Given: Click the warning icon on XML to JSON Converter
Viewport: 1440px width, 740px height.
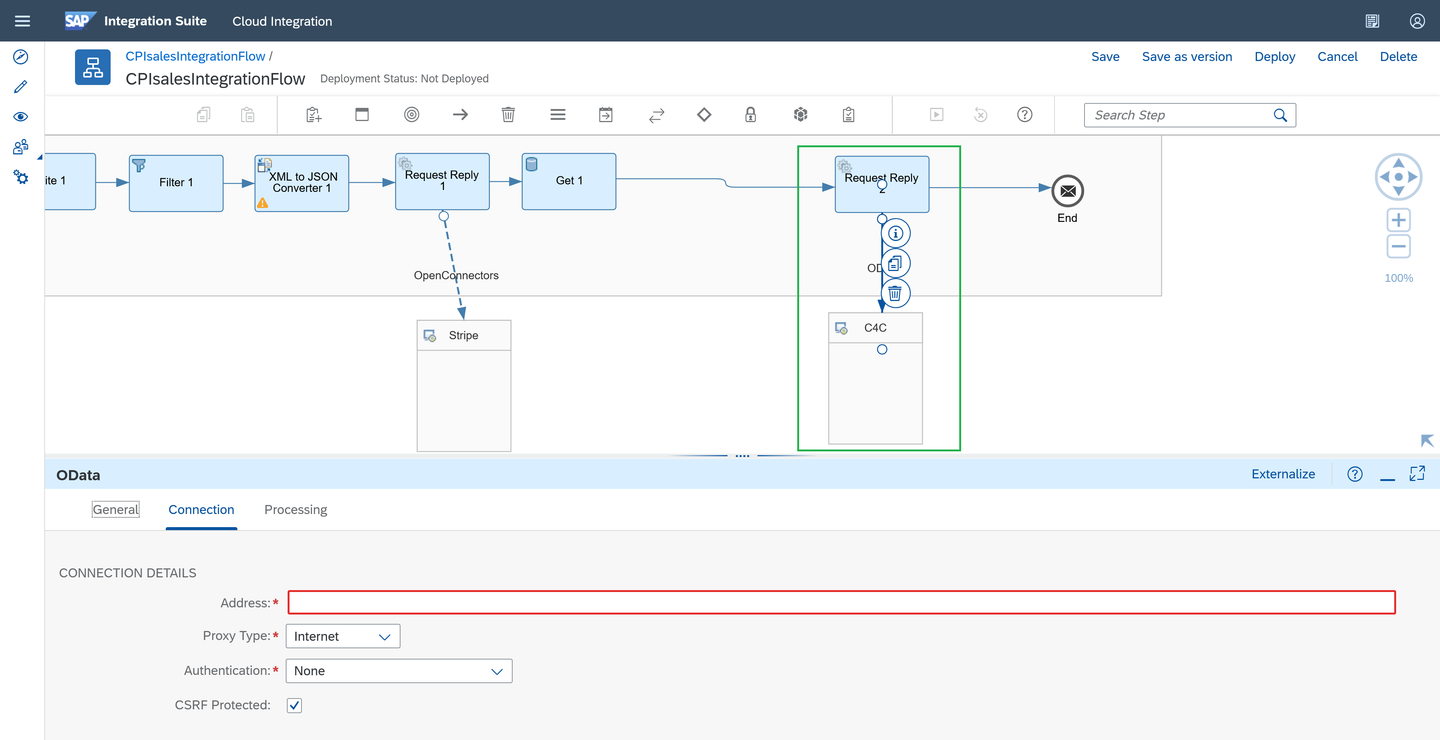Looking at the screenshot, I should pos(263,202).
